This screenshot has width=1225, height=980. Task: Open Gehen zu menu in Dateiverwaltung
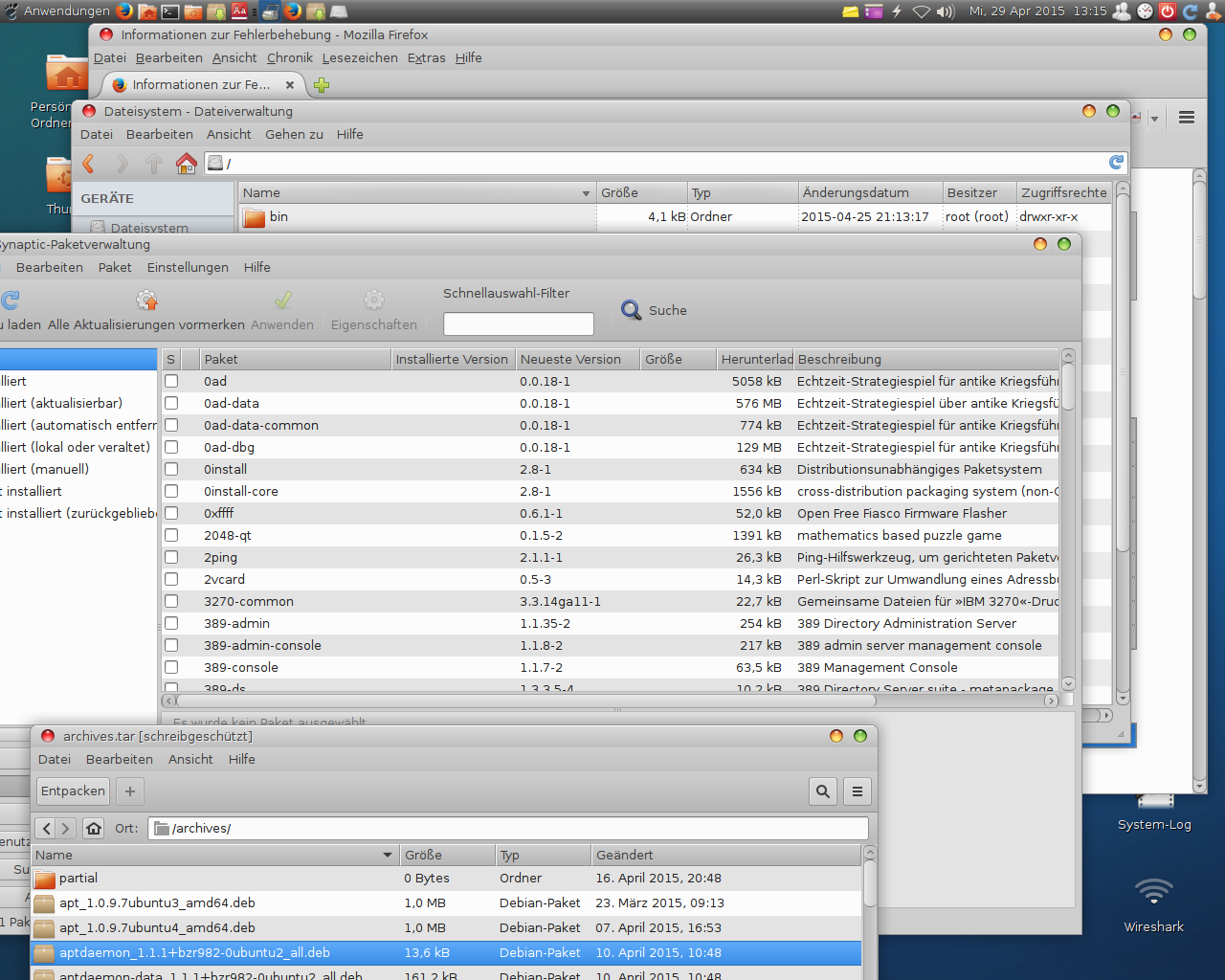pos(294,134)
